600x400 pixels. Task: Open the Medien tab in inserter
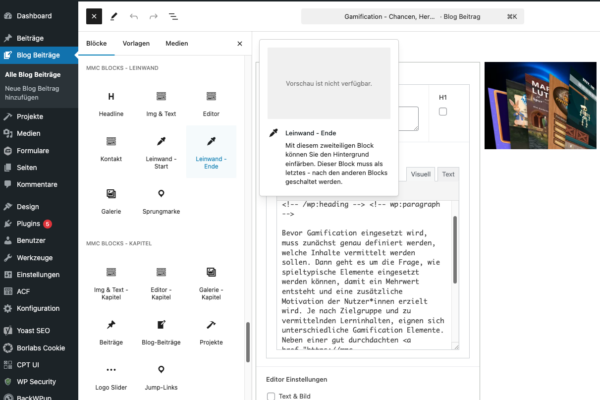tap(176, 44)
